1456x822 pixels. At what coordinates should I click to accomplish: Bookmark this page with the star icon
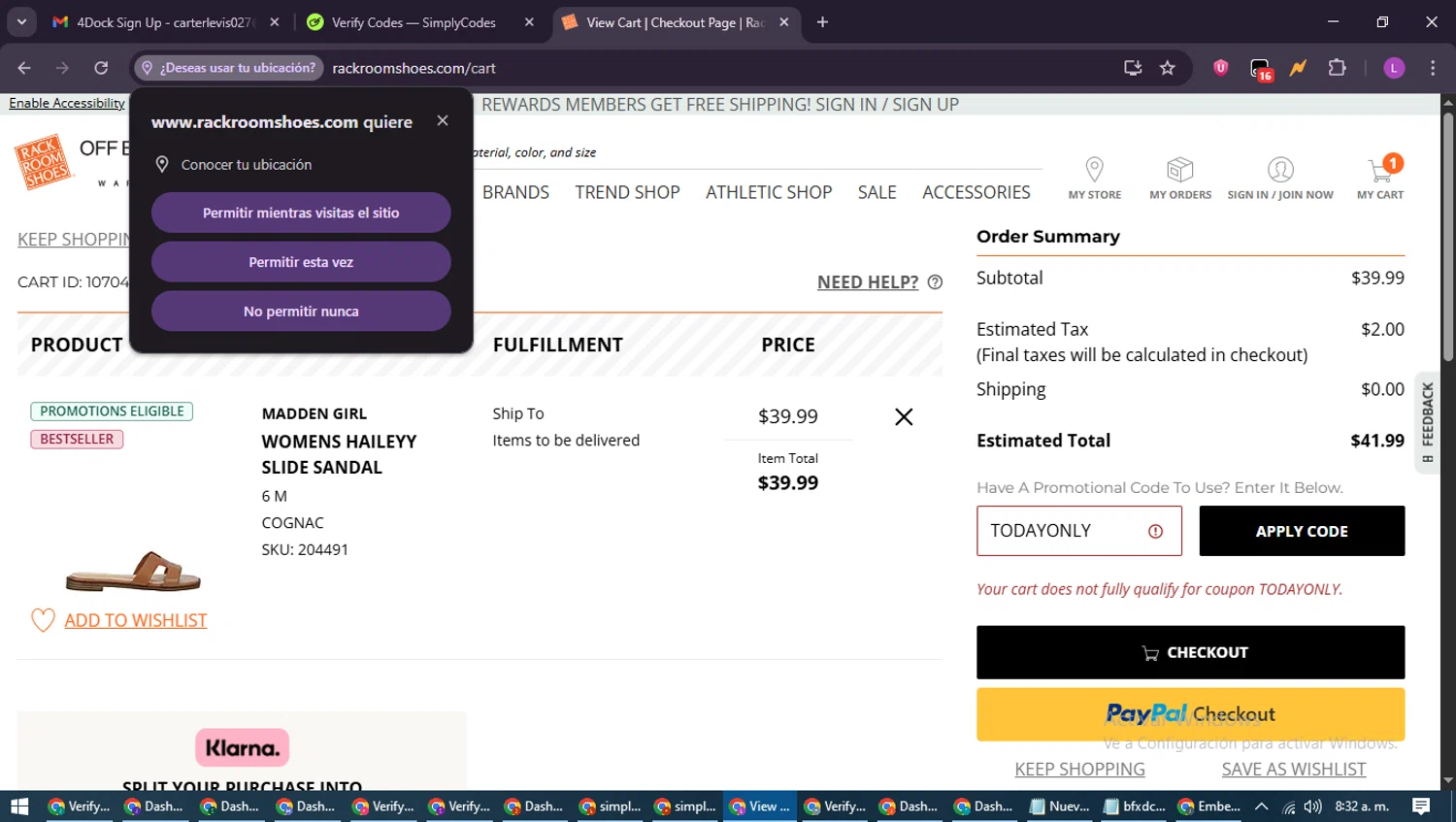1167,68
